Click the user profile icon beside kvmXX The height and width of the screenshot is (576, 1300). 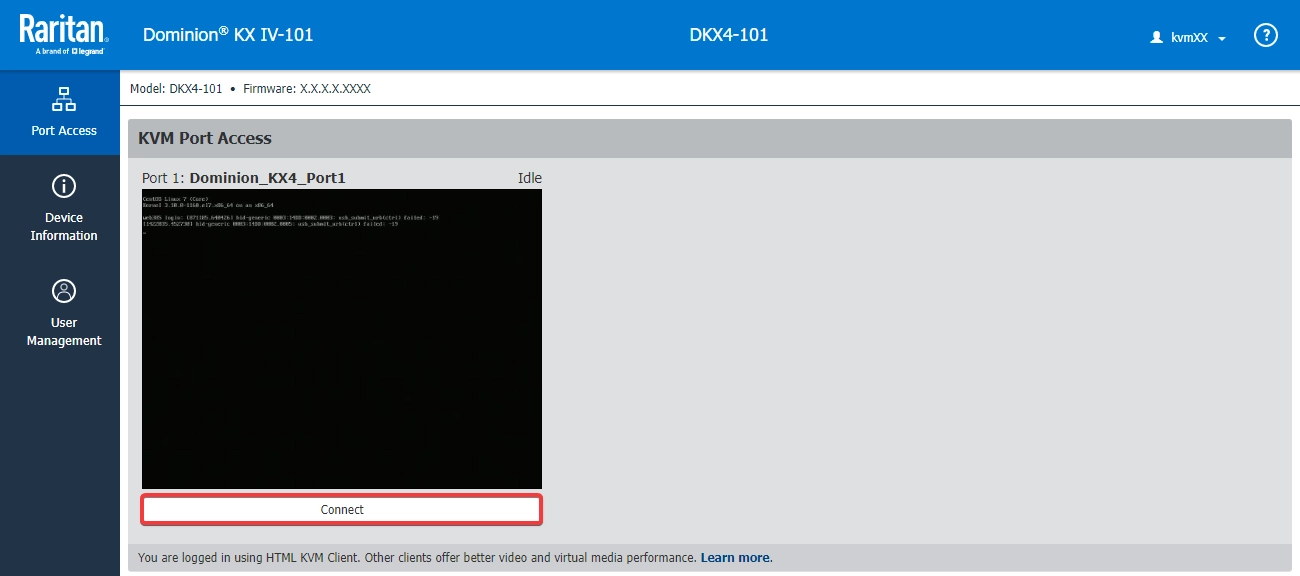click(1157, 37)
